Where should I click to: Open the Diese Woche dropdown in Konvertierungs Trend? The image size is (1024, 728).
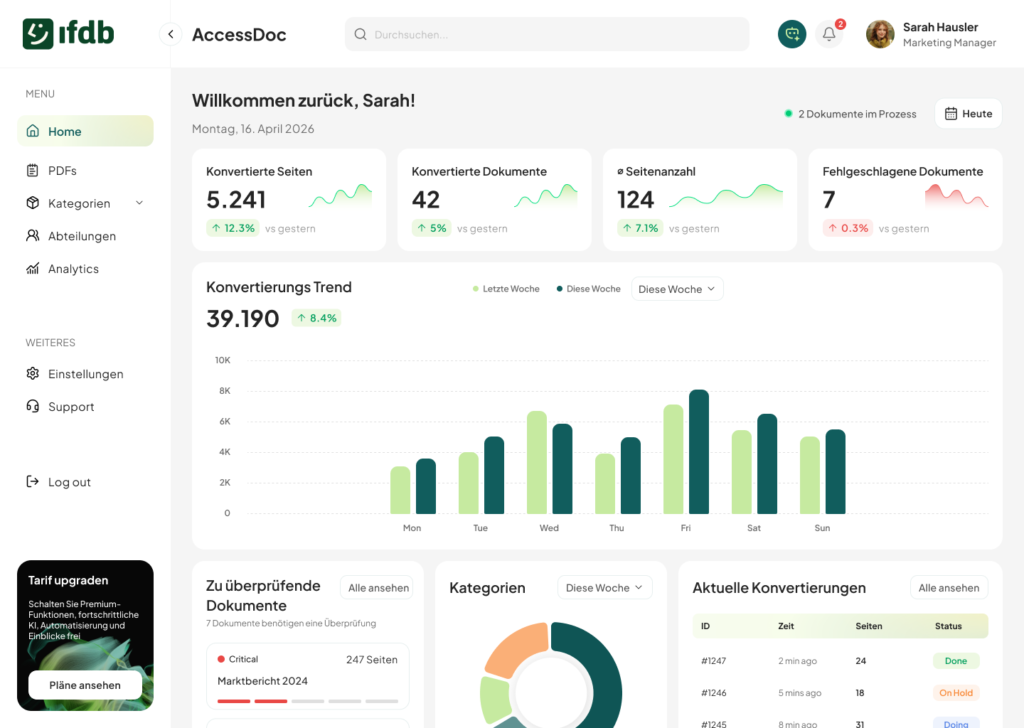pos(677,289)
